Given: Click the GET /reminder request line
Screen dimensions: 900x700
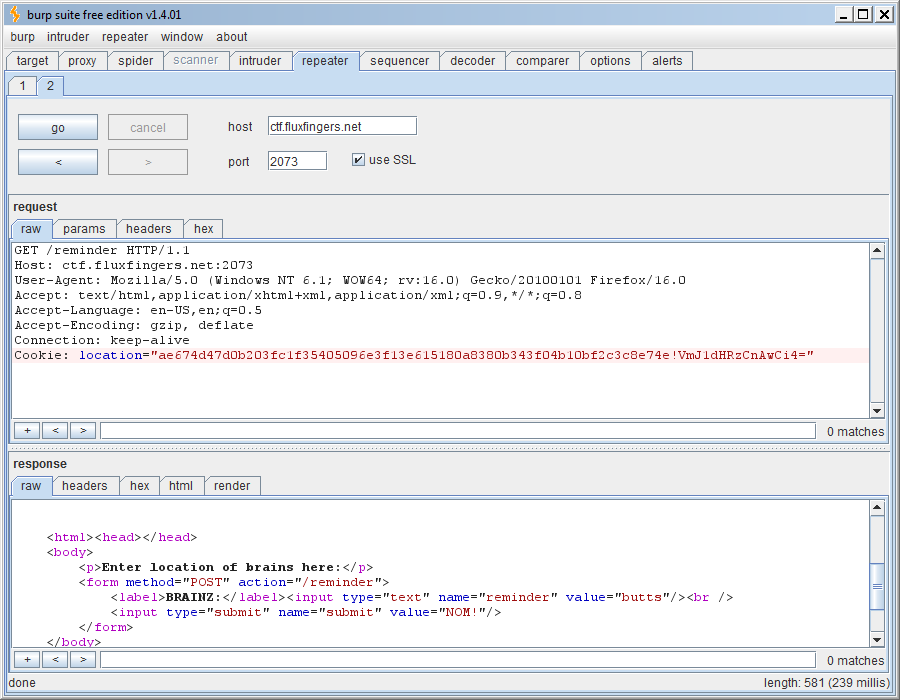Looking at the screenshot, I should coord(102,250).
